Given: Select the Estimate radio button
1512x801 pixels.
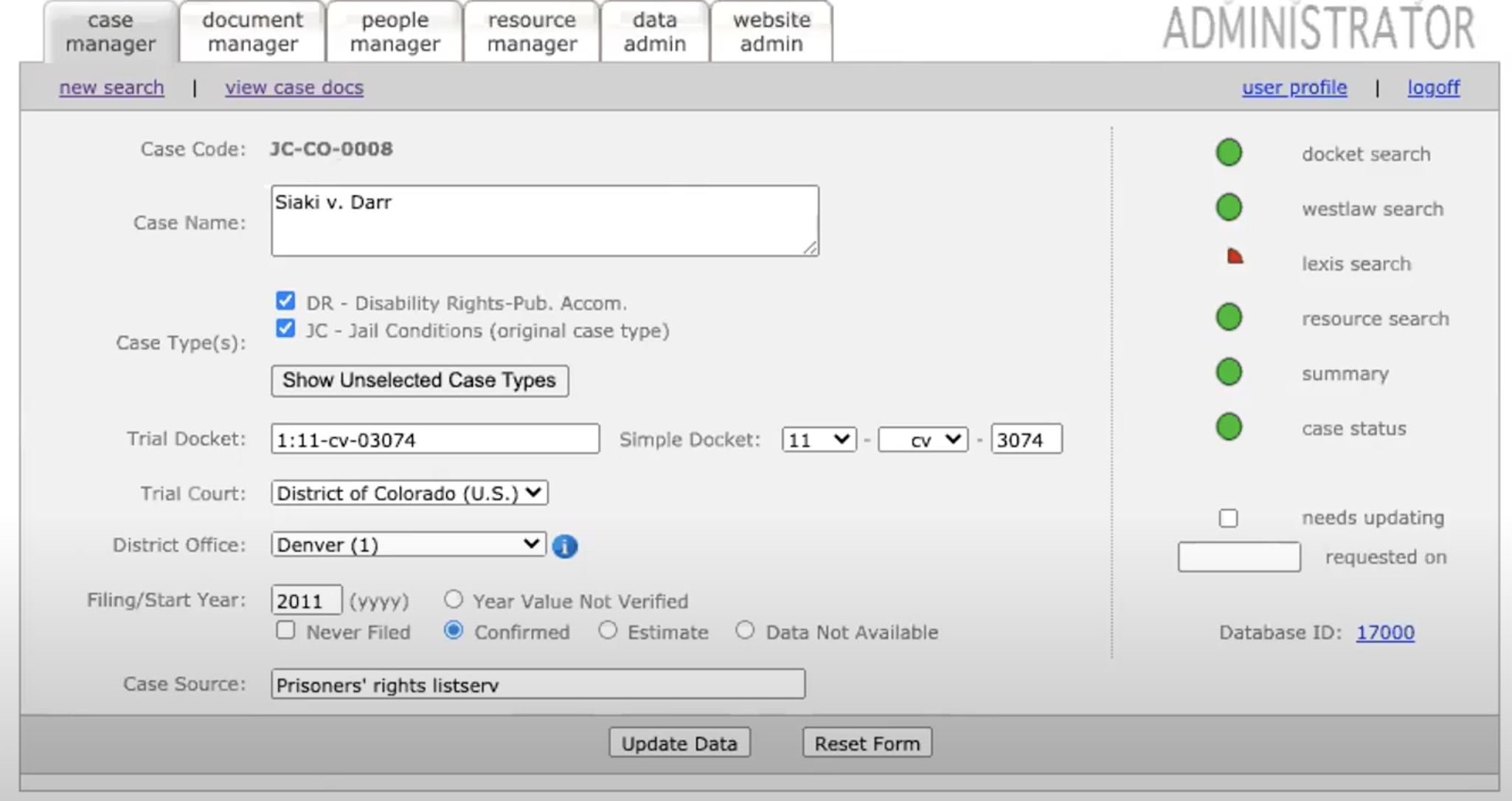Looking at the screenshot, I should [608, 631].
